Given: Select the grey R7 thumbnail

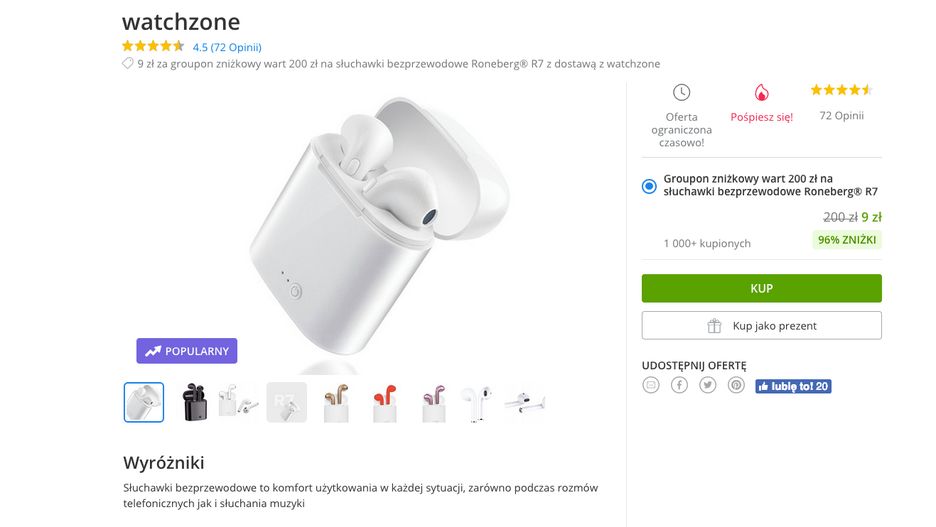Looking at the screenshot, I should [286, 402].
